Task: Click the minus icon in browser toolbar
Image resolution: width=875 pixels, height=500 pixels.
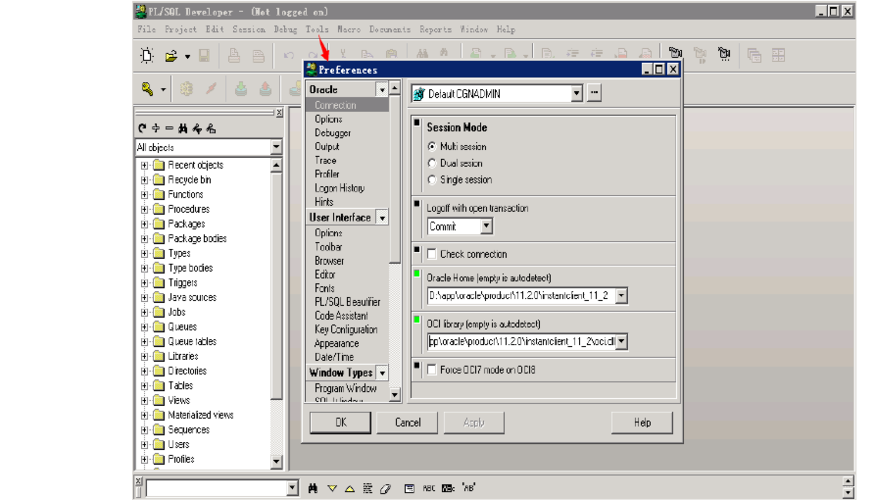Action: pyautogui.click(x=169, y=128)
